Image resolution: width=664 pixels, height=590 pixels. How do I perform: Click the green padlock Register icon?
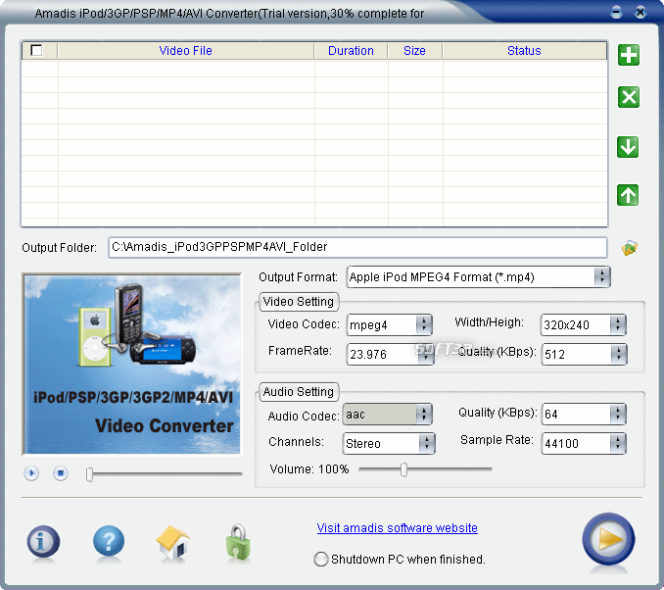pyautogui.click(x=238, y=542)
